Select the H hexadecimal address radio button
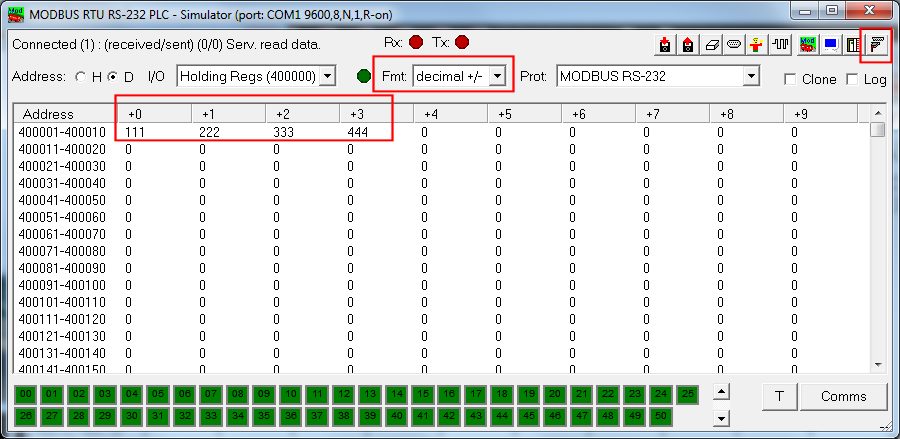Image resolution: width=900 pixels, height=439 pixels. coord(82,76)
